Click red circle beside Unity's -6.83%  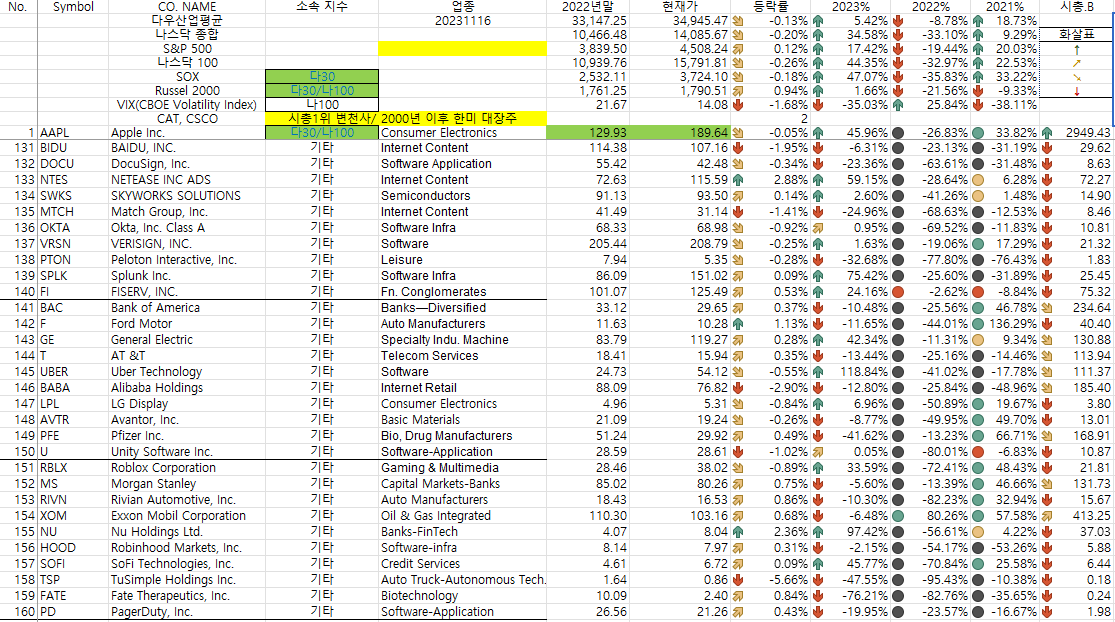pos(978,451)
